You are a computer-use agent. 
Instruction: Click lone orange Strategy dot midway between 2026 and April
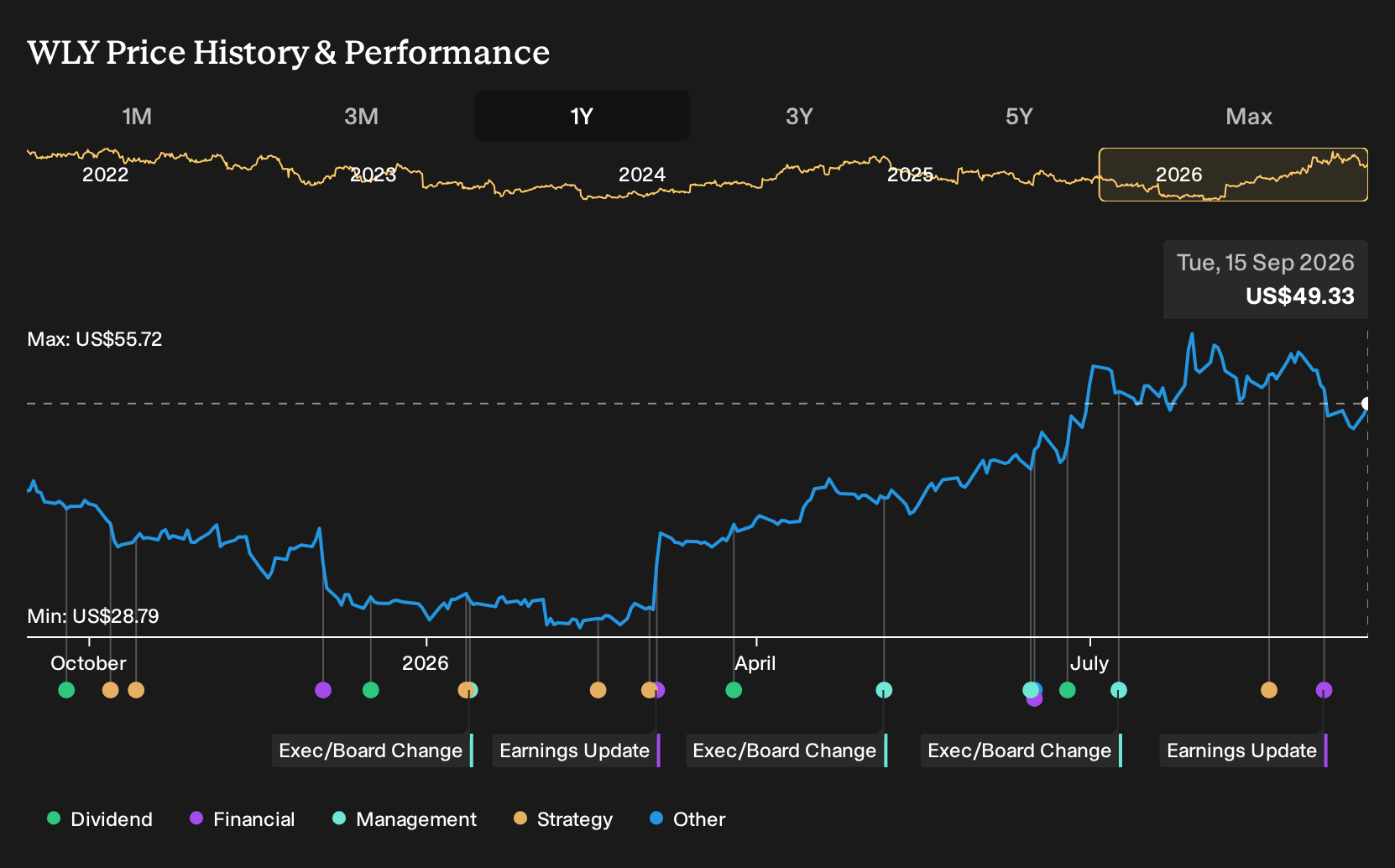click(x=598, y=690)
